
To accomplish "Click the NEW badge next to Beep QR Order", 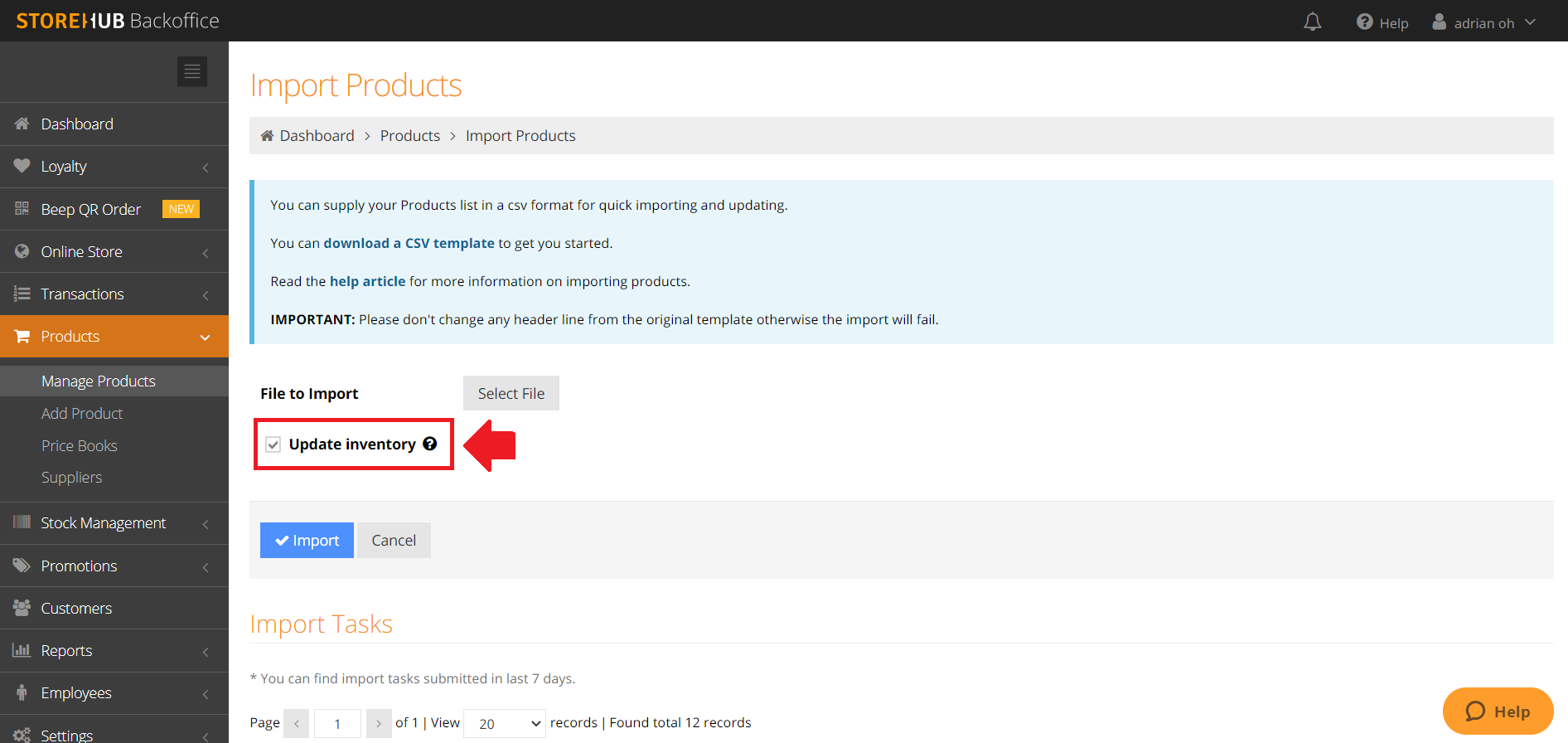I will 181,209.
